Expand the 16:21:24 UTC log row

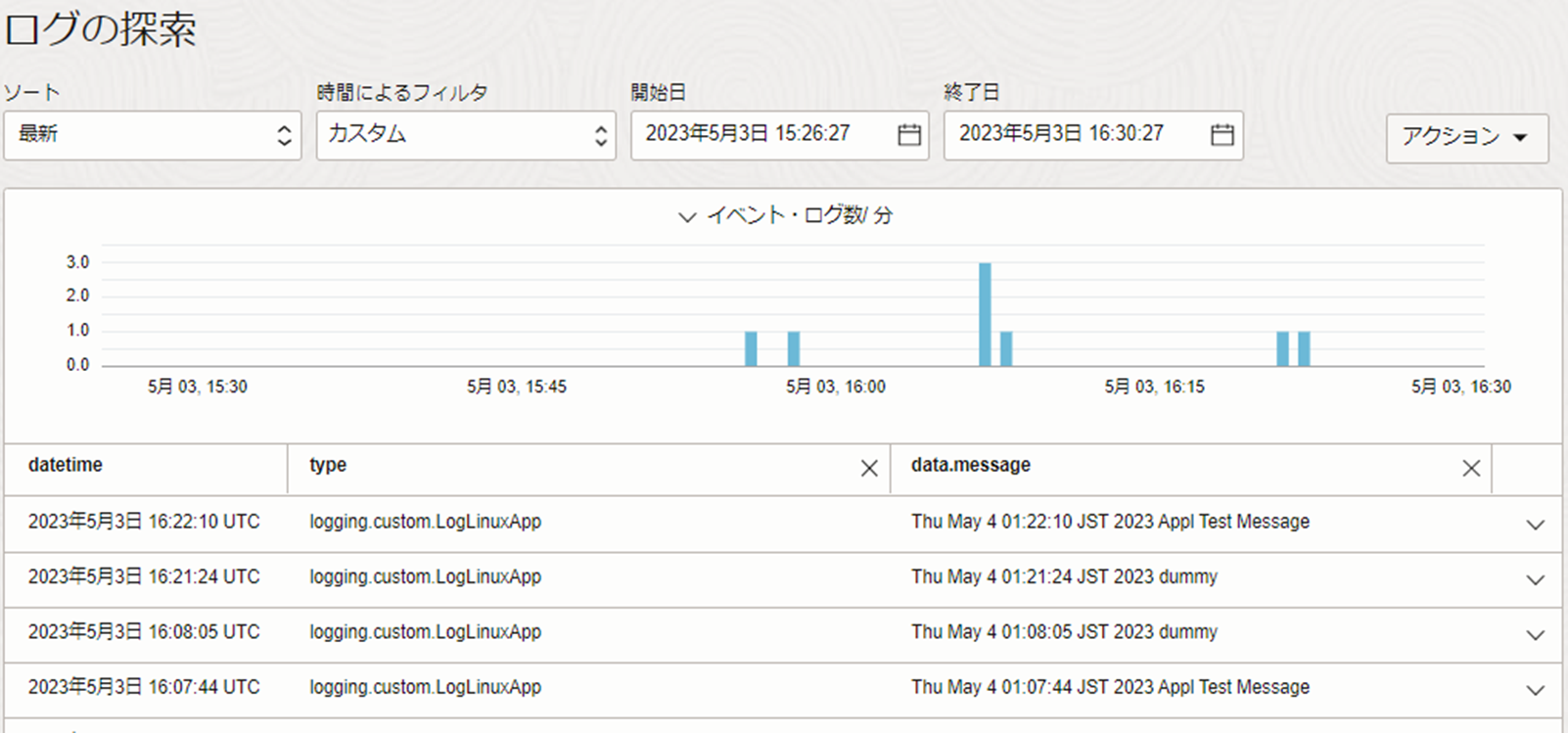point(1535,579)
